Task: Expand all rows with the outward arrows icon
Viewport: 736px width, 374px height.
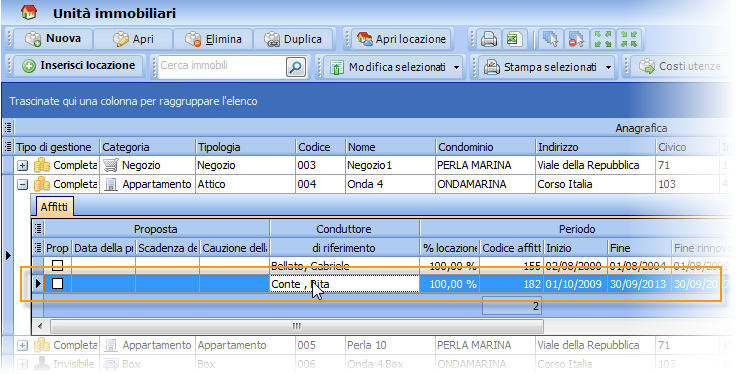Action: [603, 39]
